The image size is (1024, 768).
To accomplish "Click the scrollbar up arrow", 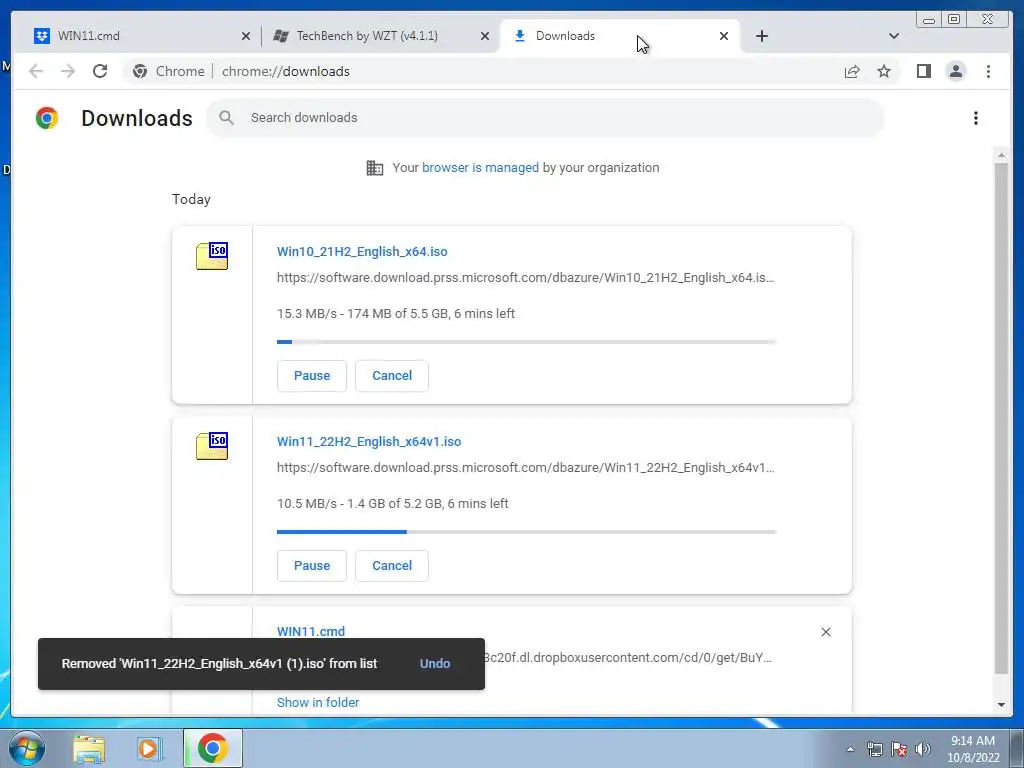I will [x=1001, y=155].
